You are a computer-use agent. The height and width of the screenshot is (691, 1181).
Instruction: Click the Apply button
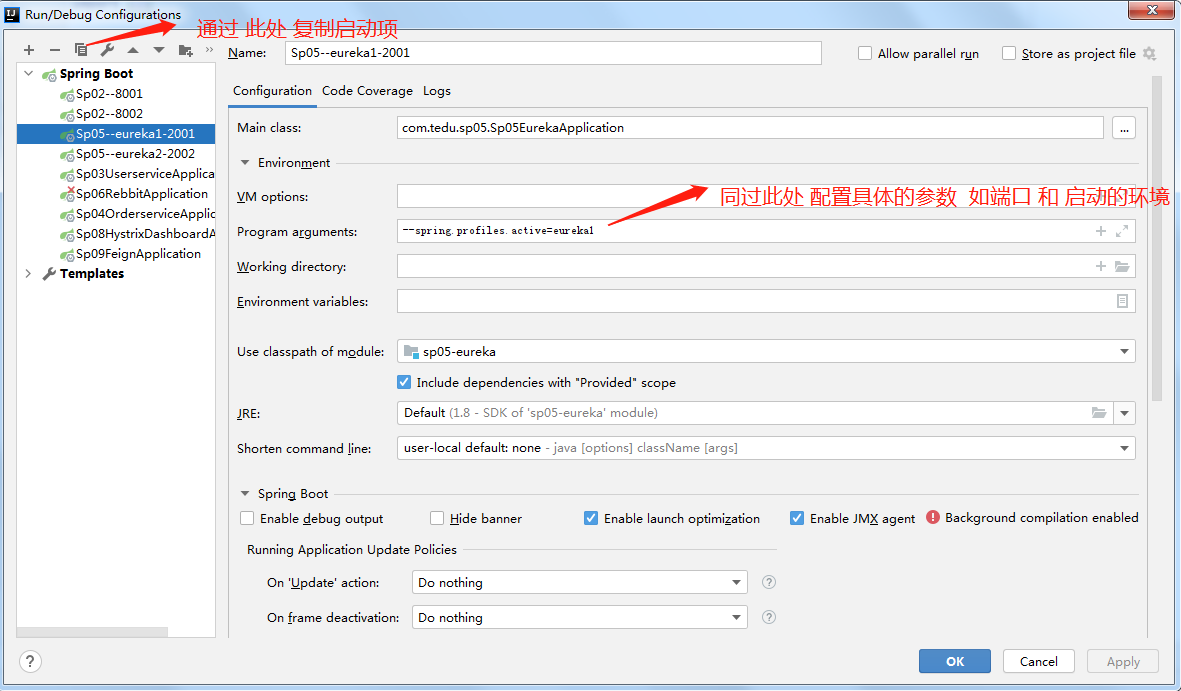(1123, 661)
